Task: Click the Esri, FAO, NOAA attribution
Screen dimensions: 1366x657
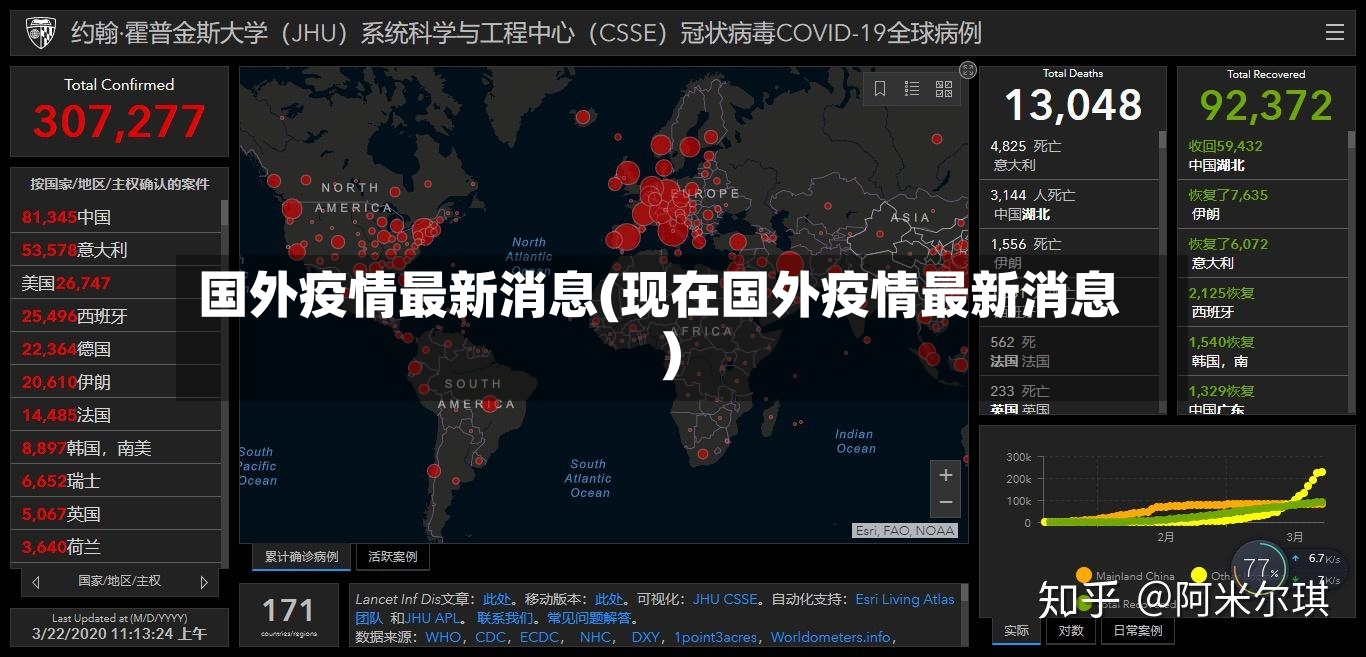Action: point(906,531)
